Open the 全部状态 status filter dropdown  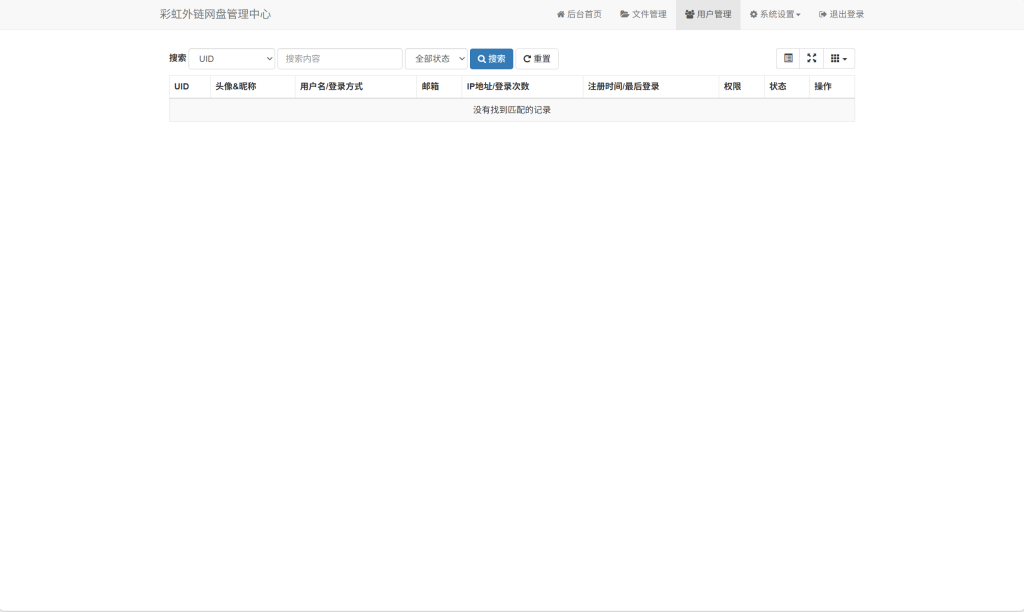pos(436,58)
